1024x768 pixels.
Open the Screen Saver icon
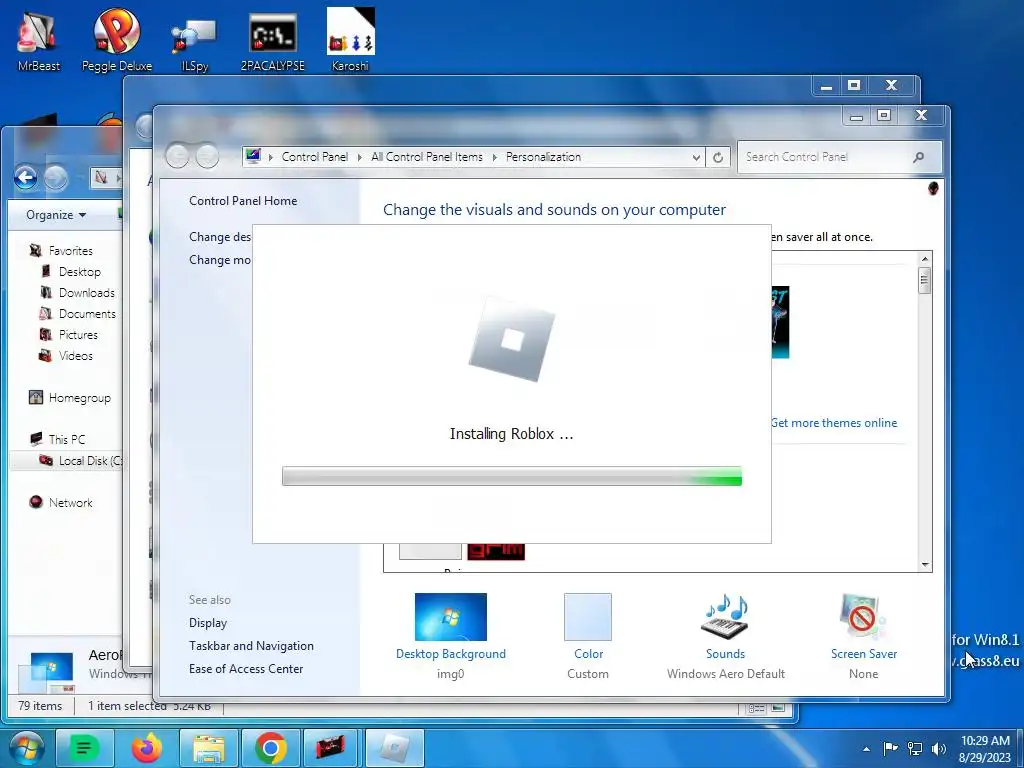tap(863, 616)
